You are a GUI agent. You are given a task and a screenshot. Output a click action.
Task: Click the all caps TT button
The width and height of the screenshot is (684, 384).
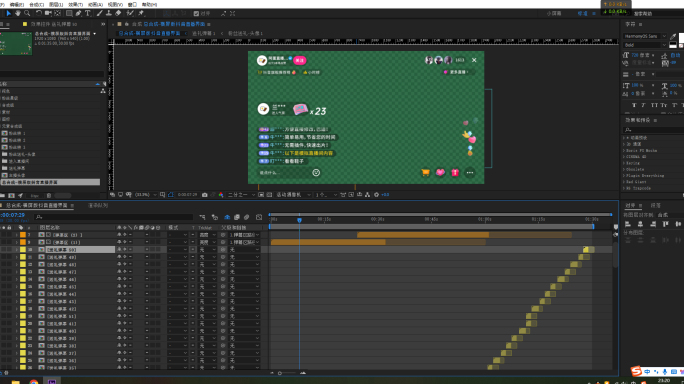tap(654, 105)
